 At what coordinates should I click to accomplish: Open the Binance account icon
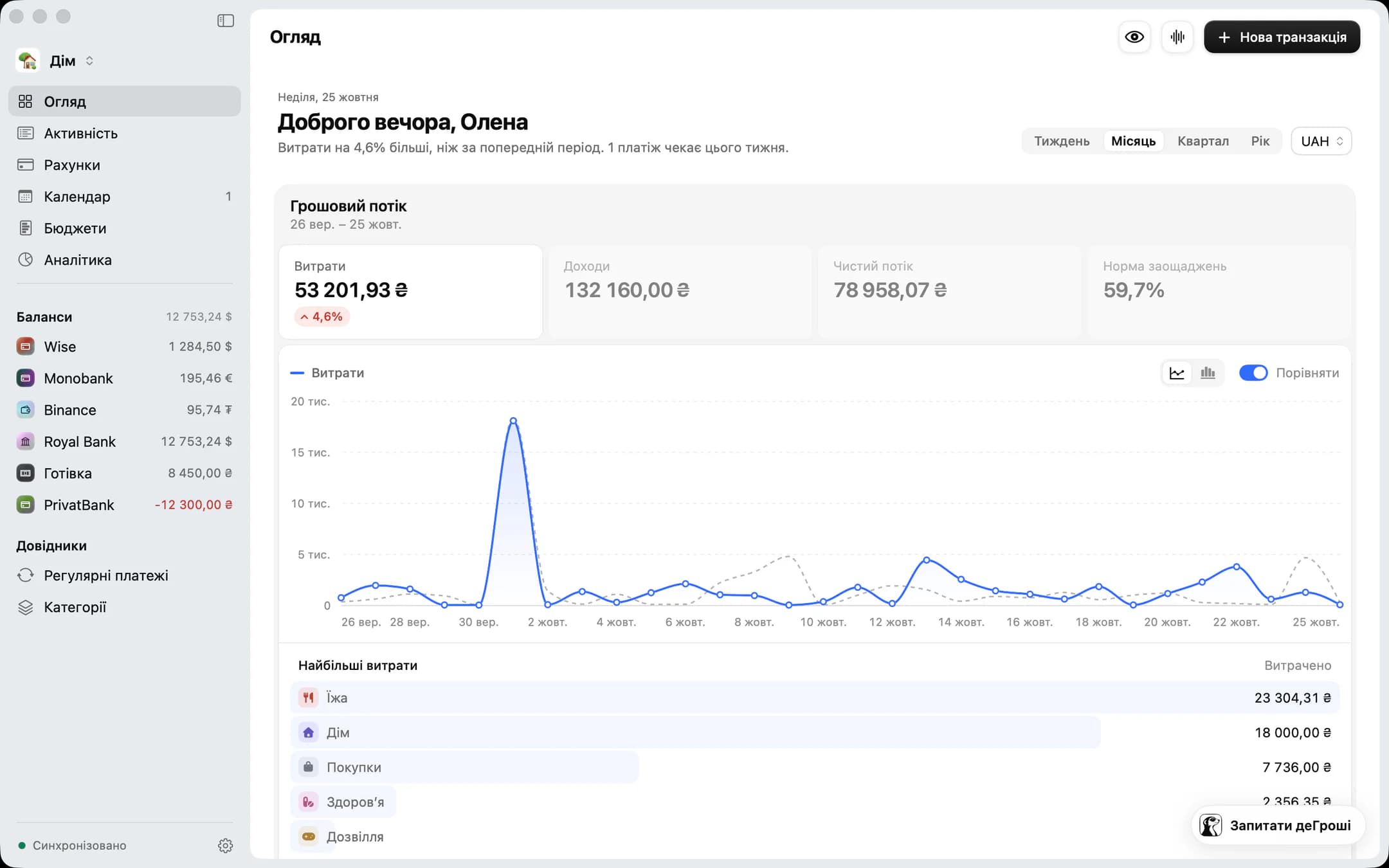(25, 410)
